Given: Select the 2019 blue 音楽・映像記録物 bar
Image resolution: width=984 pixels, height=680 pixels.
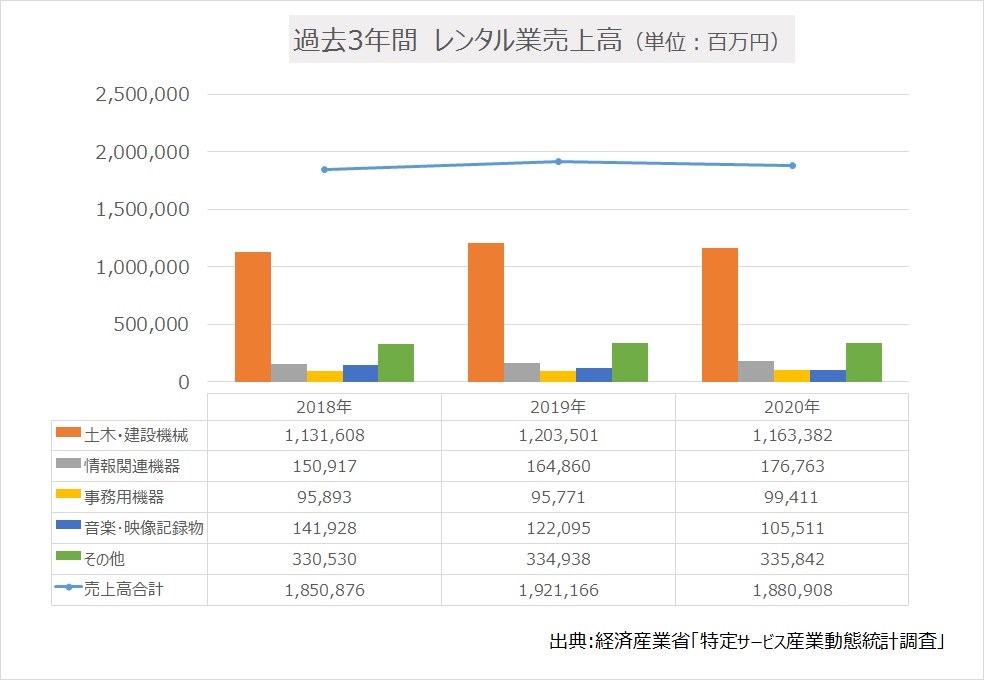Looking at the screenshot, I should (594, 375).
